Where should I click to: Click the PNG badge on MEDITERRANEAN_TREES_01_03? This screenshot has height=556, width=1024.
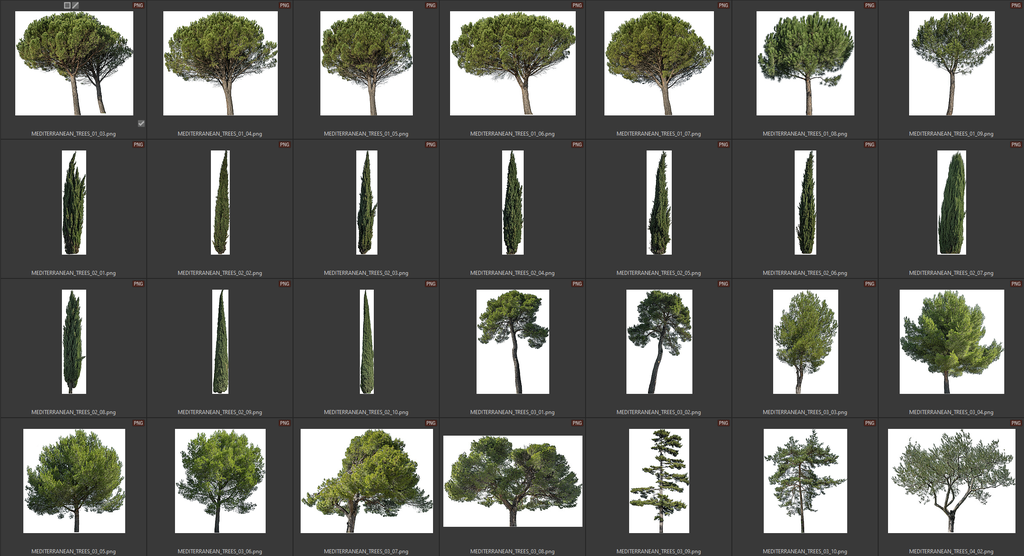coord(138,5)
